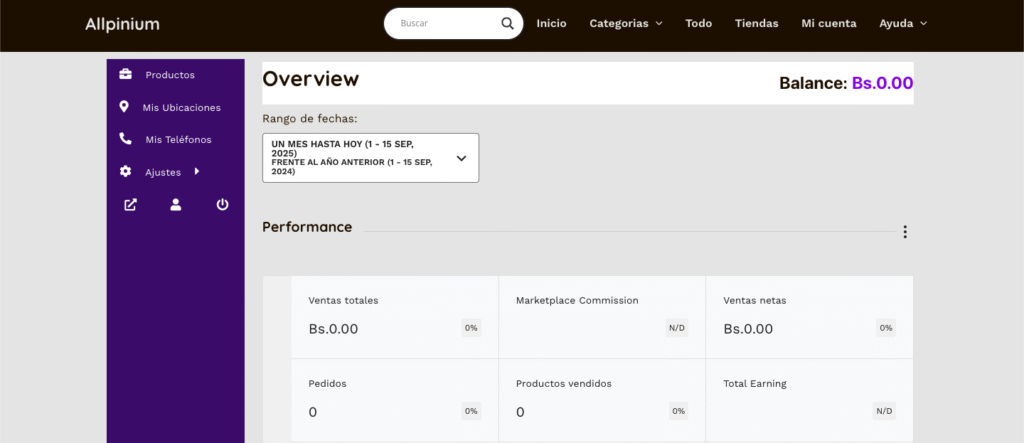Click the Ajustes gear icon
The width and height of the screenshot is (1024, 443).
click(x=125, y=171)
